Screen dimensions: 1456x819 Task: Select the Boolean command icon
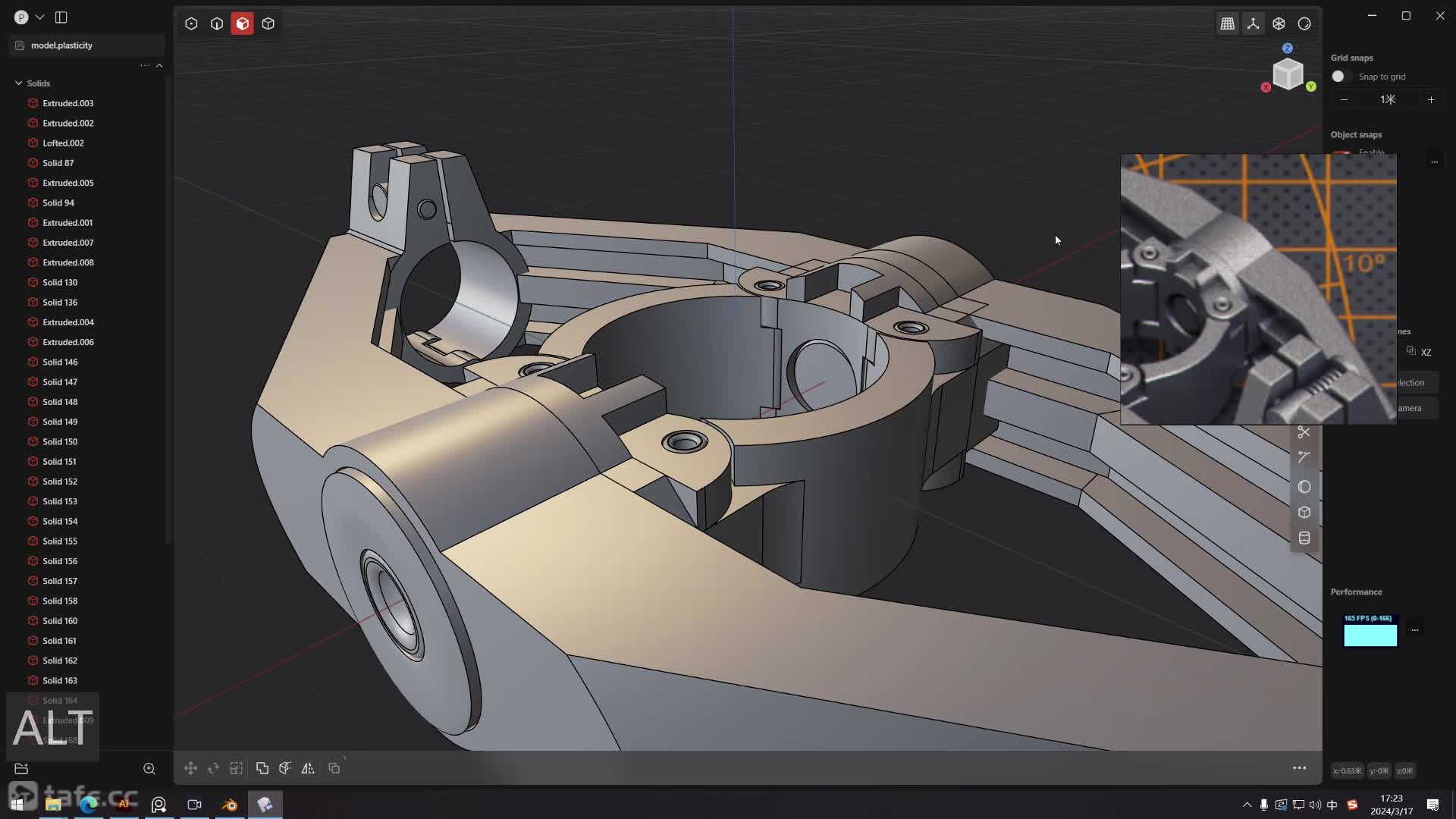pos(262,768)
